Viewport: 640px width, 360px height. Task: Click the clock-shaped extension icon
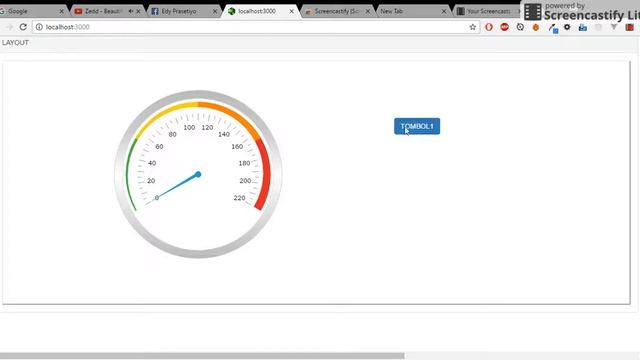[x=520, y=27]
